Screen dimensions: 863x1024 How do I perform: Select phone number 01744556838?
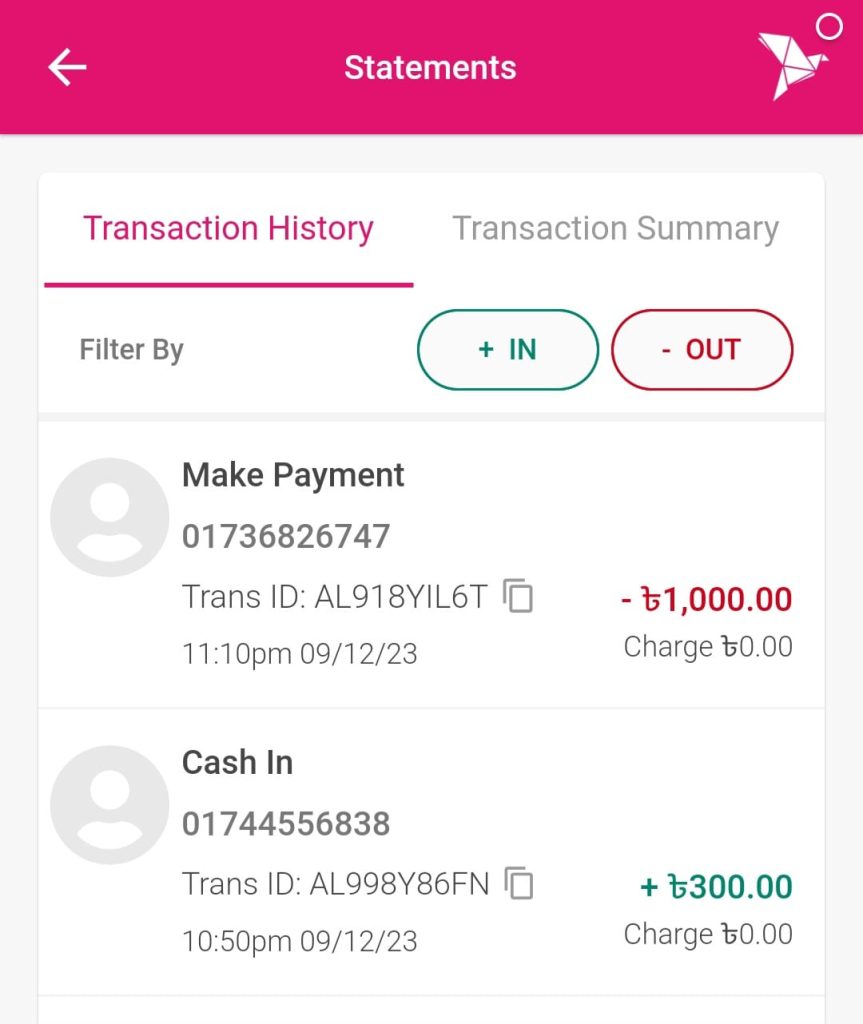(x=286, y=824)
